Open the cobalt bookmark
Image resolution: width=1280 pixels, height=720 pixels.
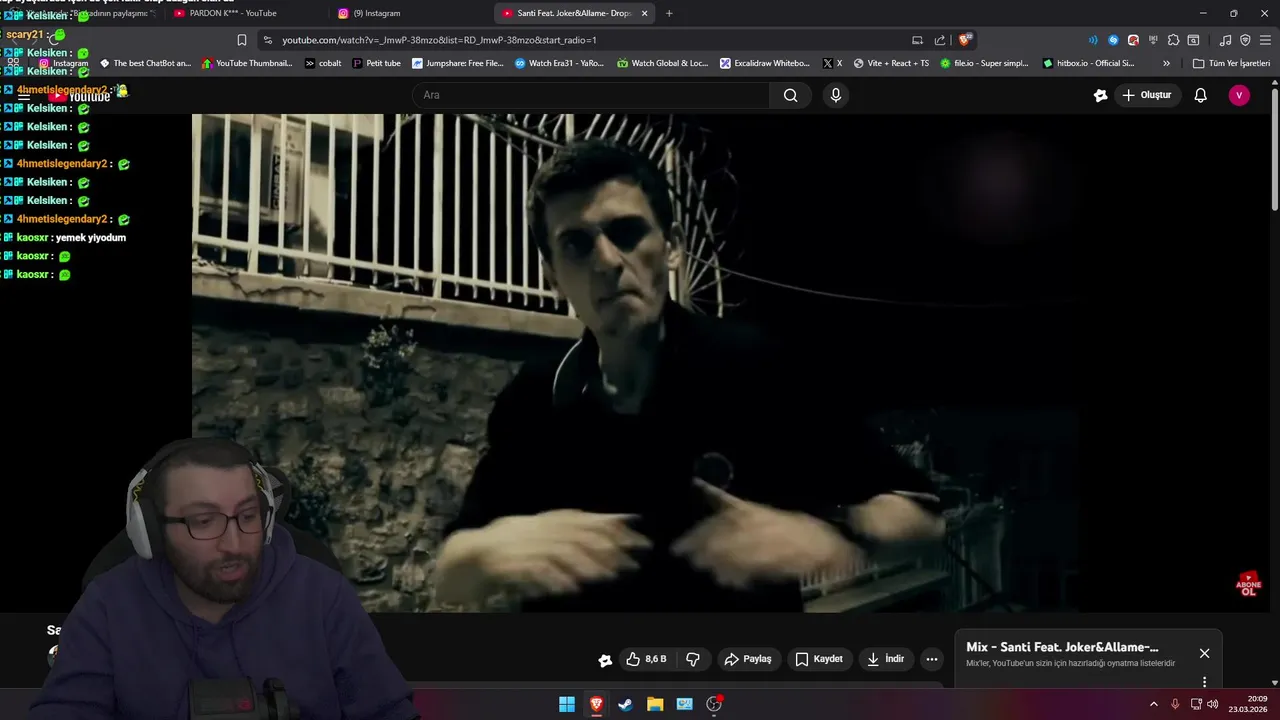click(x=322, y=63)
